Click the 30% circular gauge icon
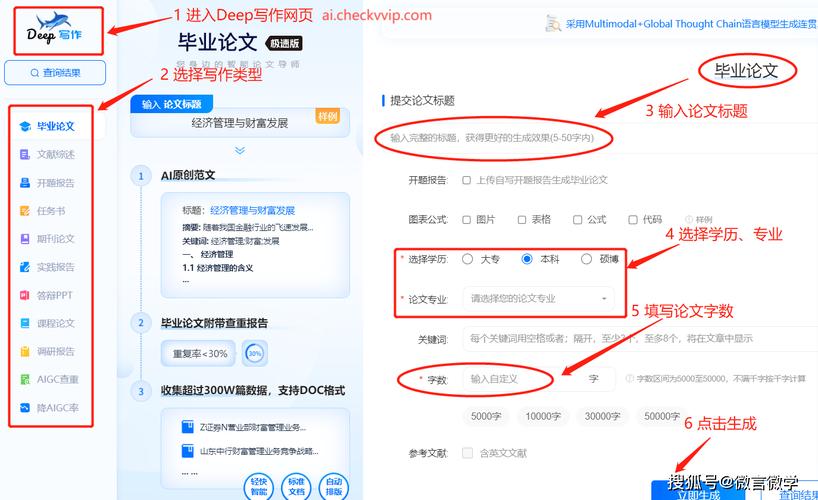Image resolution: width=818 pixels, height=500 pixels. 255,353
